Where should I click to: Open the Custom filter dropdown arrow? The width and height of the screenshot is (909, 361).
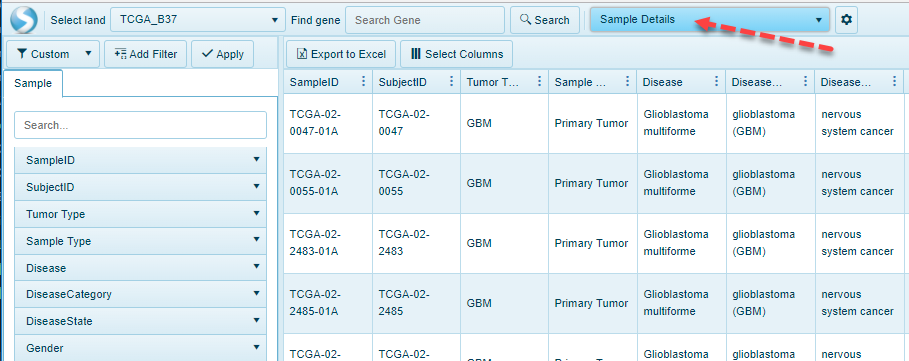88,53
